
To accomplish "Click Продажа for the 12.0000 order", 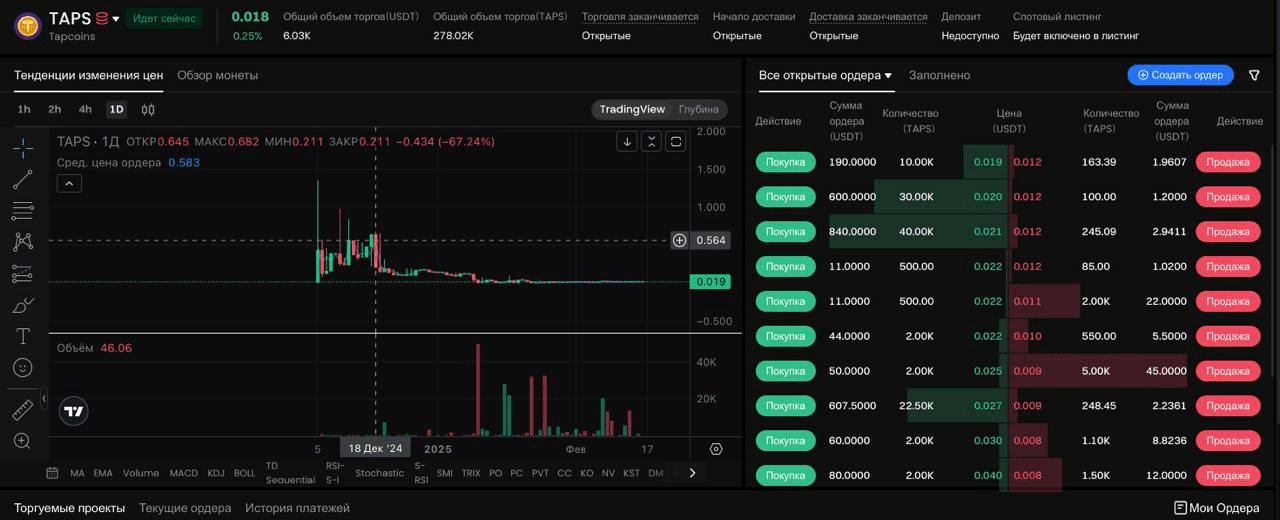I will (1228, 475).
